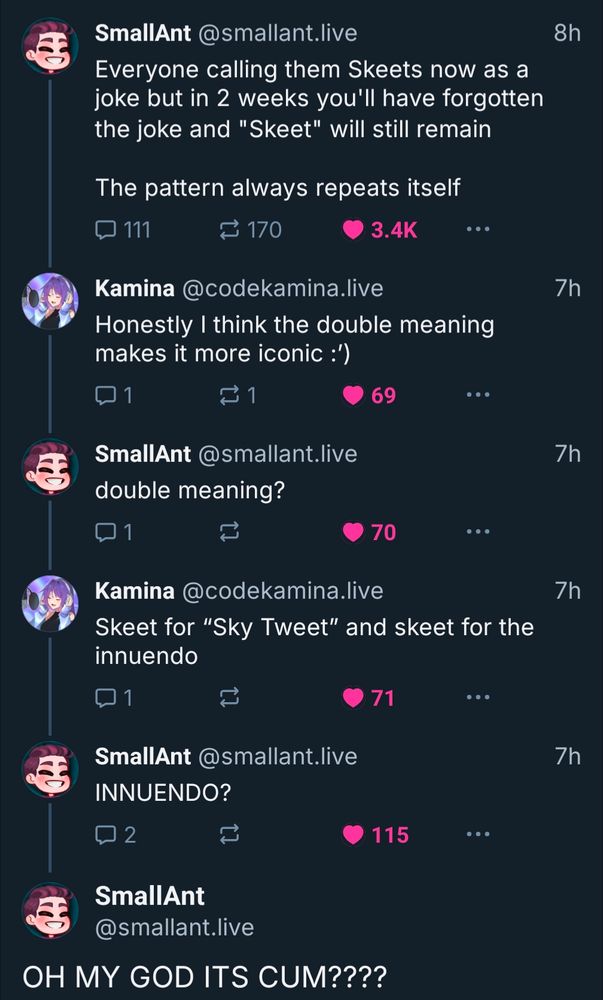603x1000 pixels.
Task: Like the "INNUENDO?" post with 115 likes
Action: pyautogui.click(x=353, y=834)
